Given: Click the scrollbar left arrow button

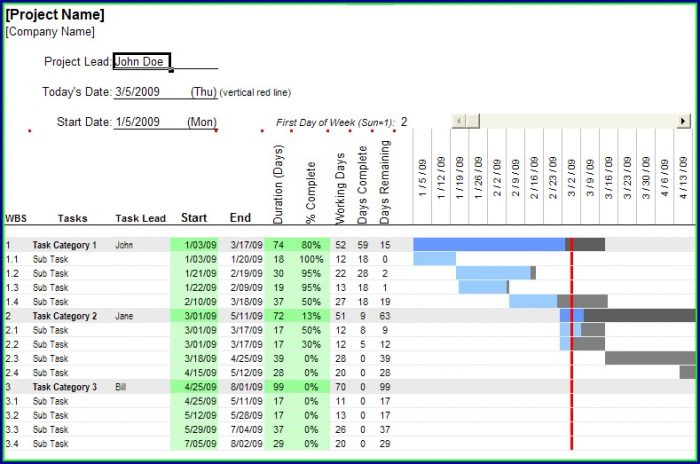Looking at the screenshot, I should (459, 121).
